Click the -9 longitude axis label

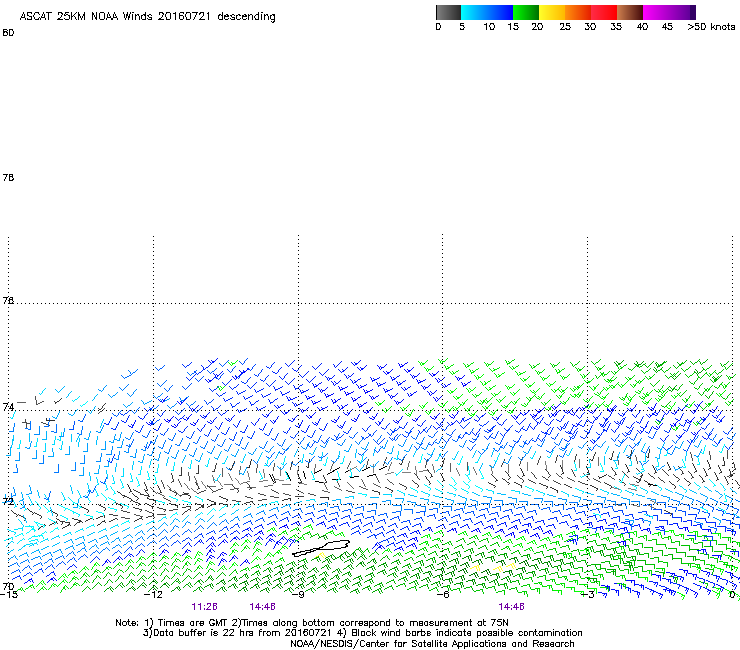298,595
